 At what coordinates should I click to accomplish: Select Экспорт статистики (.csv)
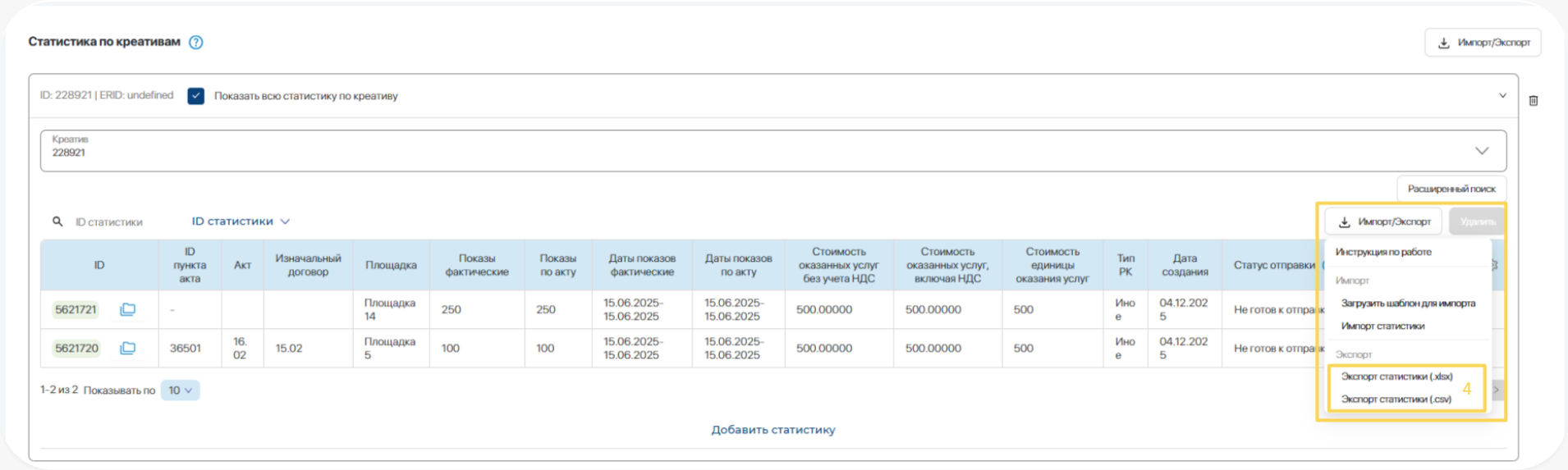(x=1396, y=399)
